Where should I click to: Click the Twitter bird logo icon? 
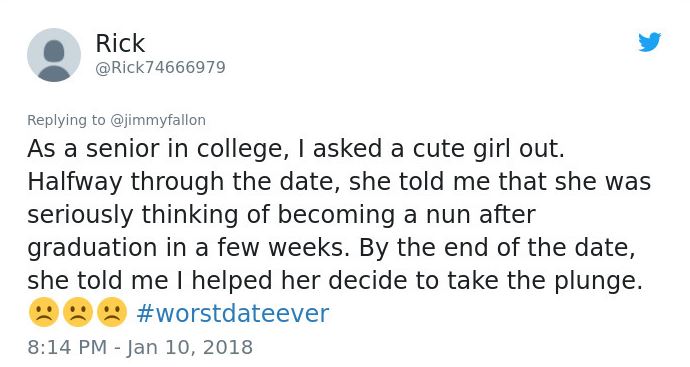tap(650, 42)
